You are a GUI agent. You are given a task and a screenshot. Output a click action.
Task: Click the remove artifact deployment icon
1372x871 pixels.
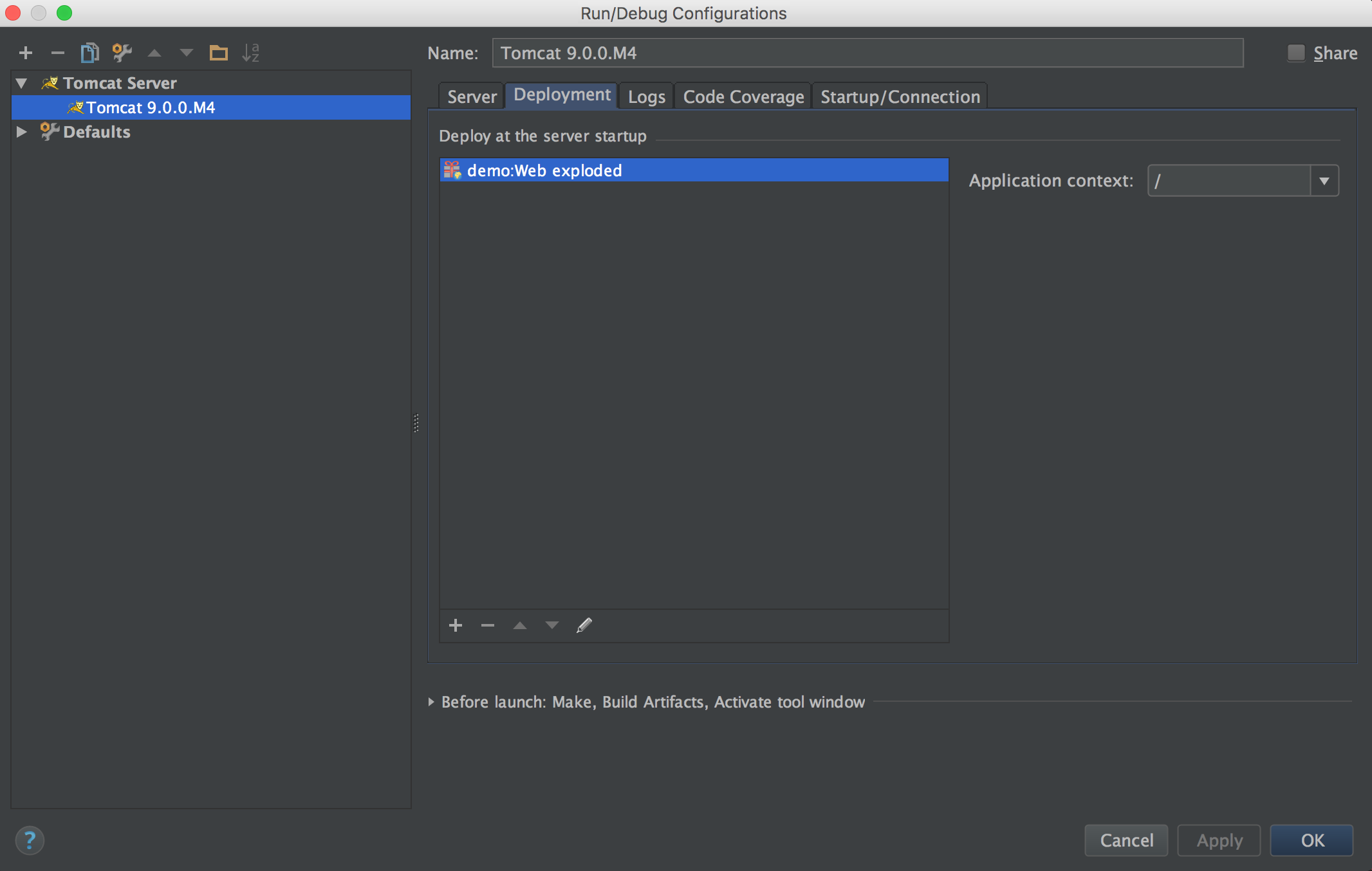tap(488, 625)
